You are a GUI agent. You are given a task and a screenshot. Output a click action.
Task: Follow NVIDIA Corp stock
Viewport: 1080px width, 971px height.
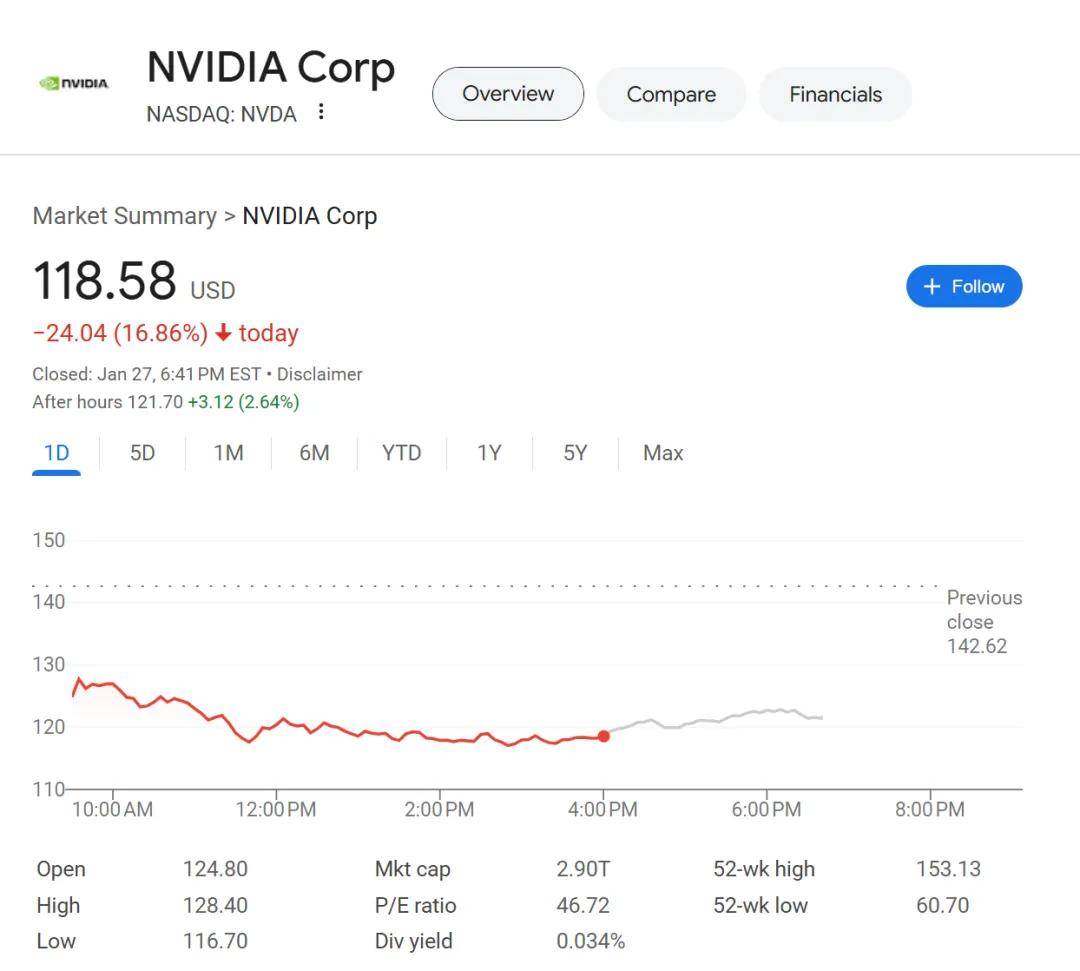964,286
